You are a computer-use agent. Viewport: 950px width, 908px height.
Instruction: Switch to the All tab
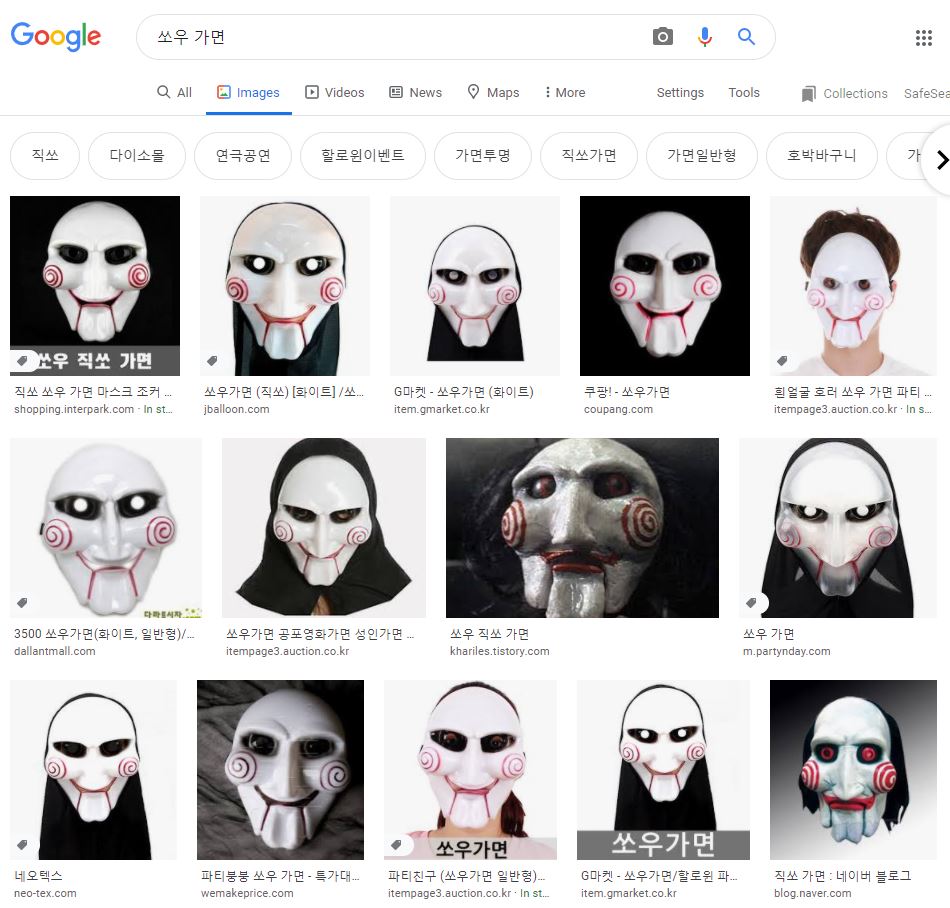(174, 93)
